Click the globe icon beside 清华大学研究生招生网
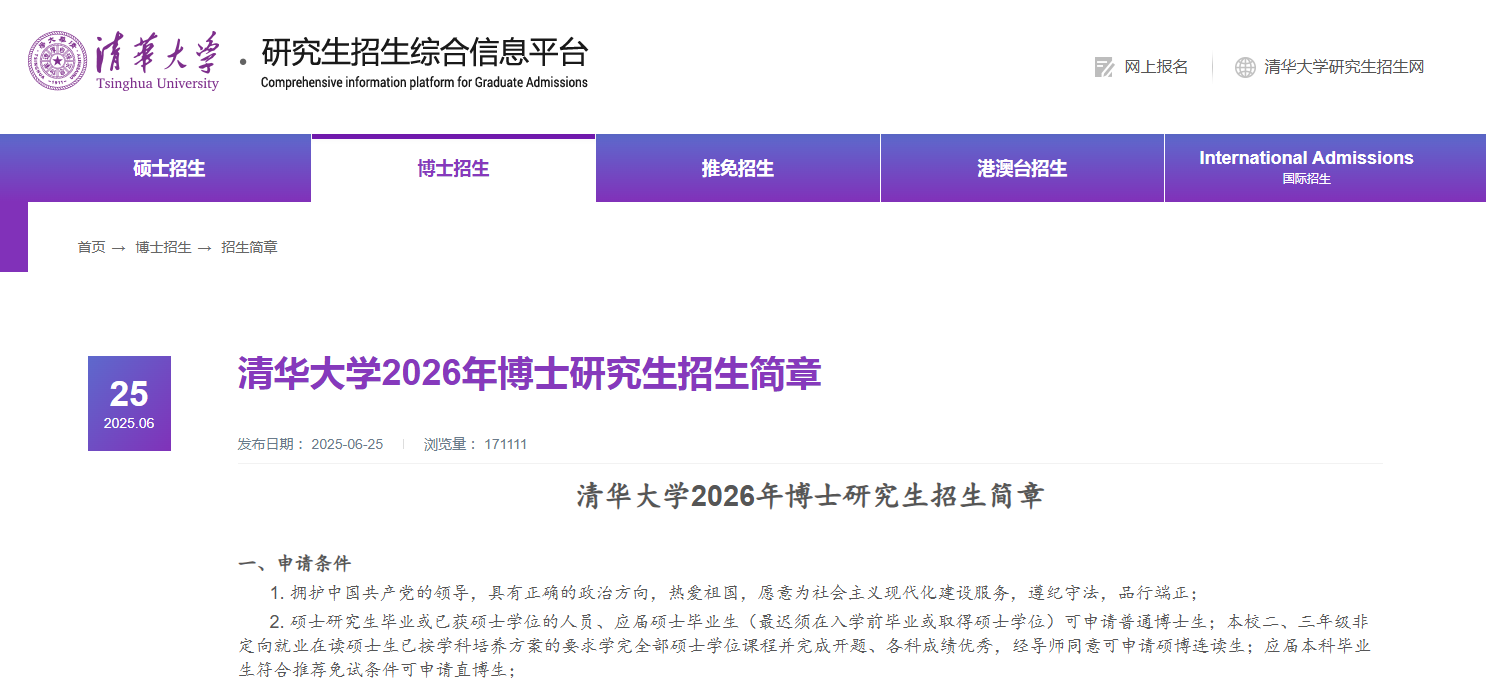This screenshot has width=1486, height=681. point(1245,67)
